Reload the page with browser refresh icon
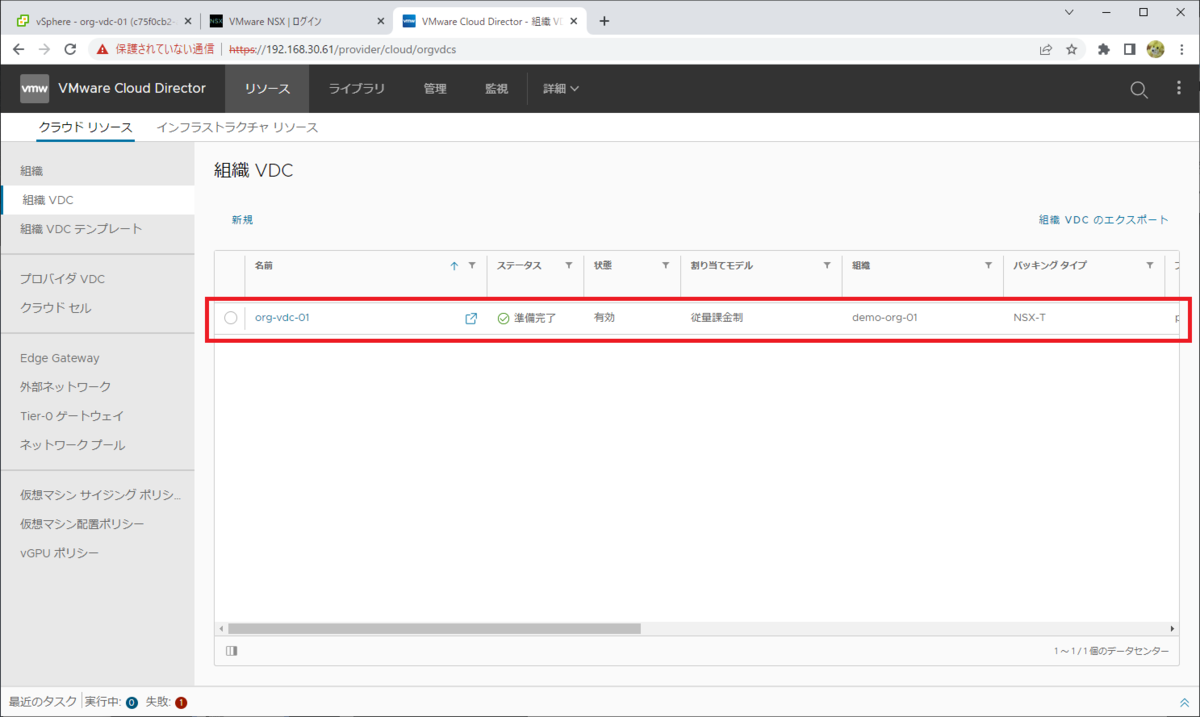1200x717 pixels. [x=70, y=48]
